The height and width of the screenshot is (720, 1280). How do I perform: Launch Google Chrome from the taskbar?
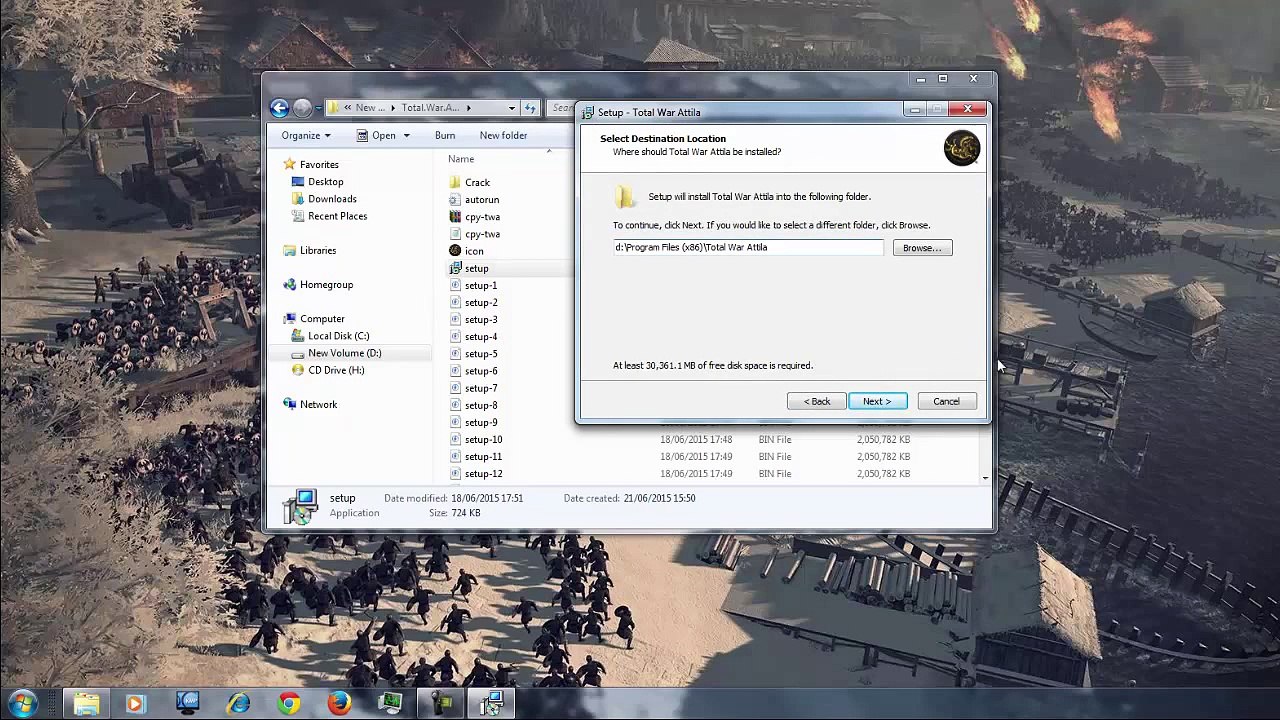click(x=289, y=703)
